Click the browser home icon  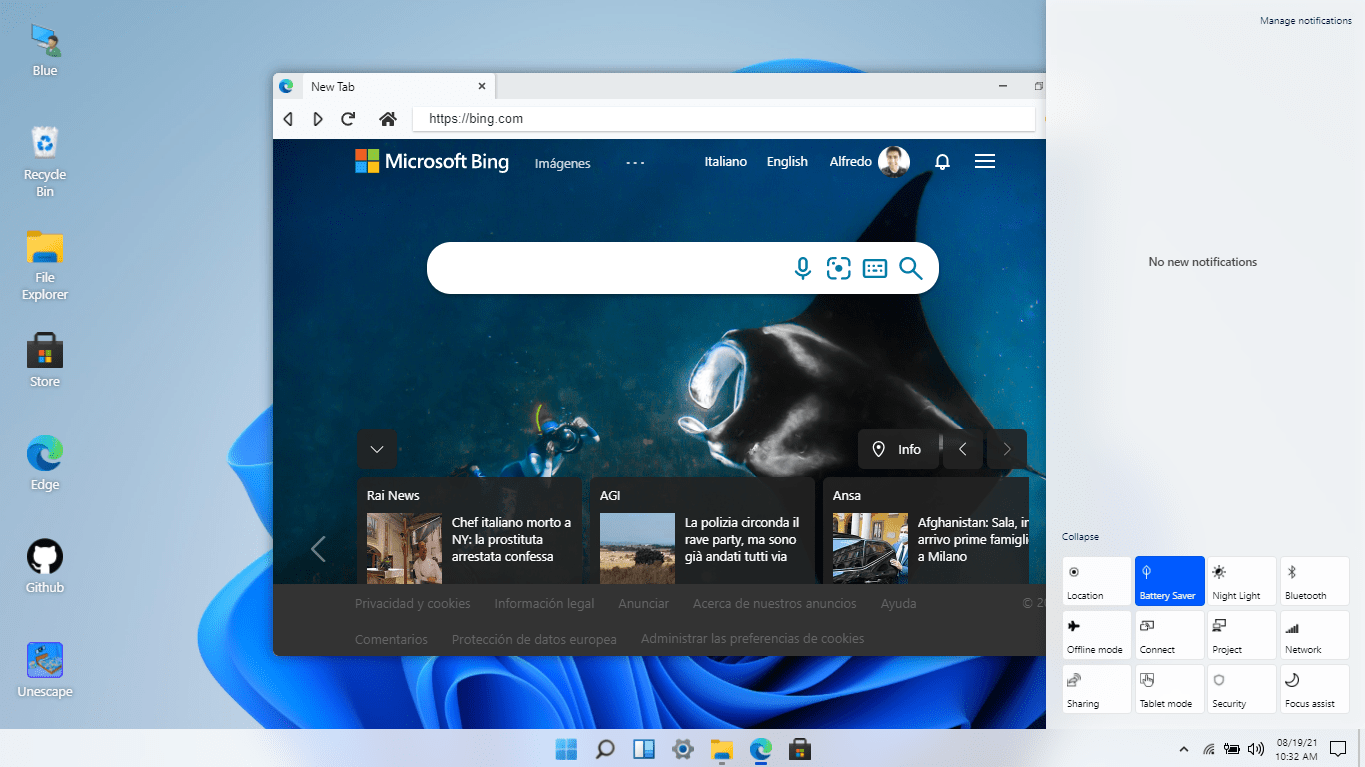click(388, 119)
